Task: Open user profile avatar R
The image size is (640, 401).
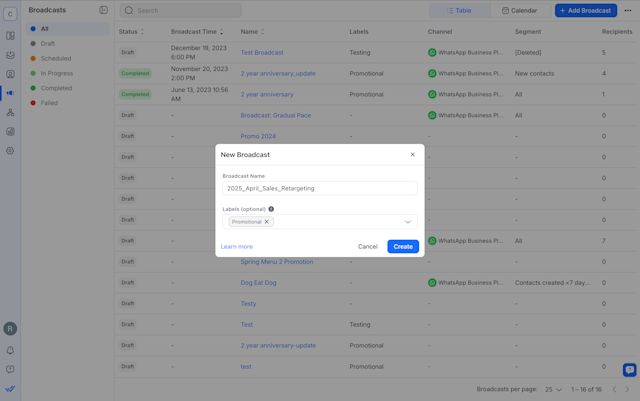Action: 10,329
